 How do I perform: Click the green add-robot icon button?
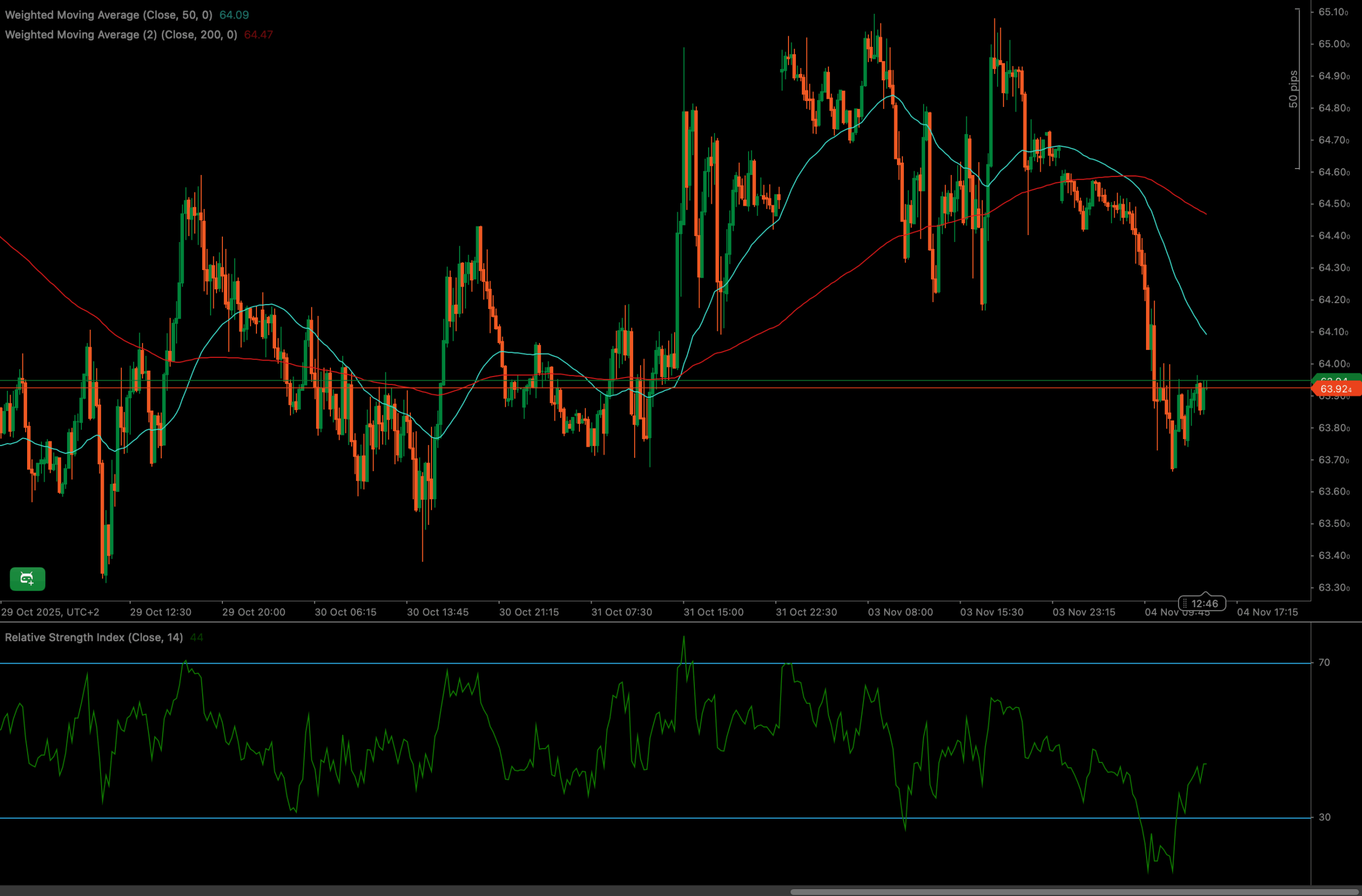28,579
